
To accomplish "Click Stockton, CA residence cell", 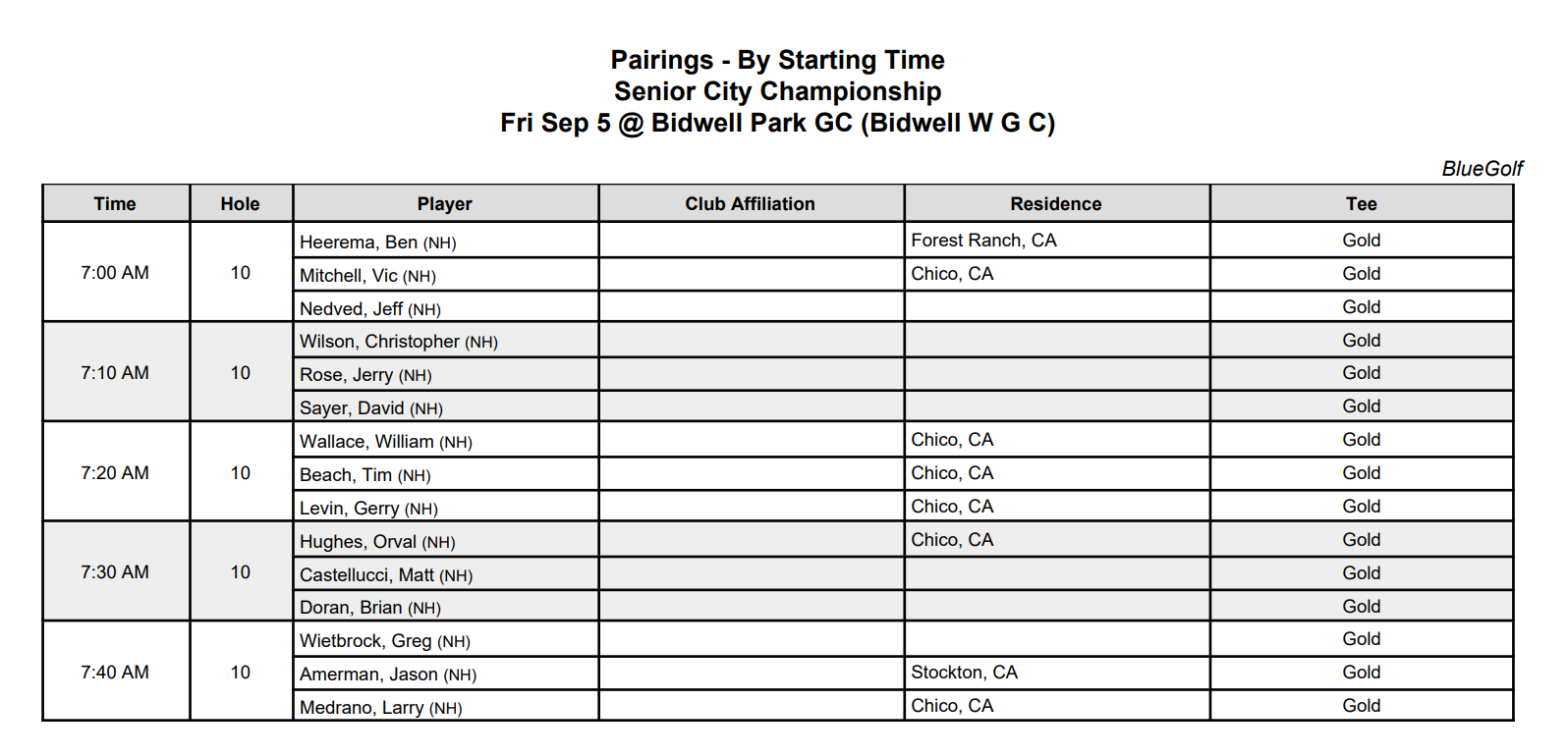I will coord(964,673).
